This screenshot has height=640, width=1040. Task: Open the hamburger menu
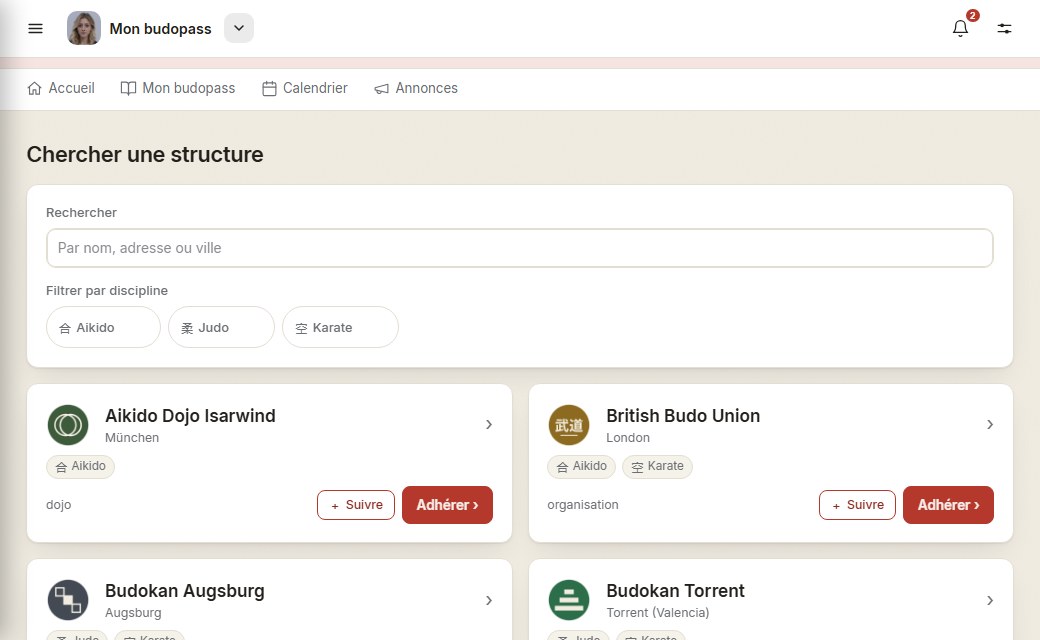click(x=35, y=29)
